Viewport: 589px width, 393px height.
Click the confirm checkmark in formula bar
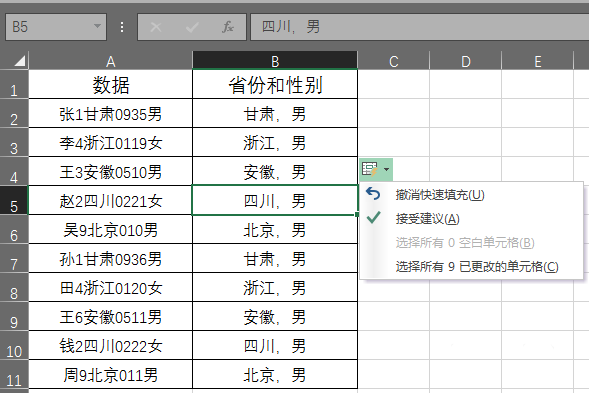point(192,27)
